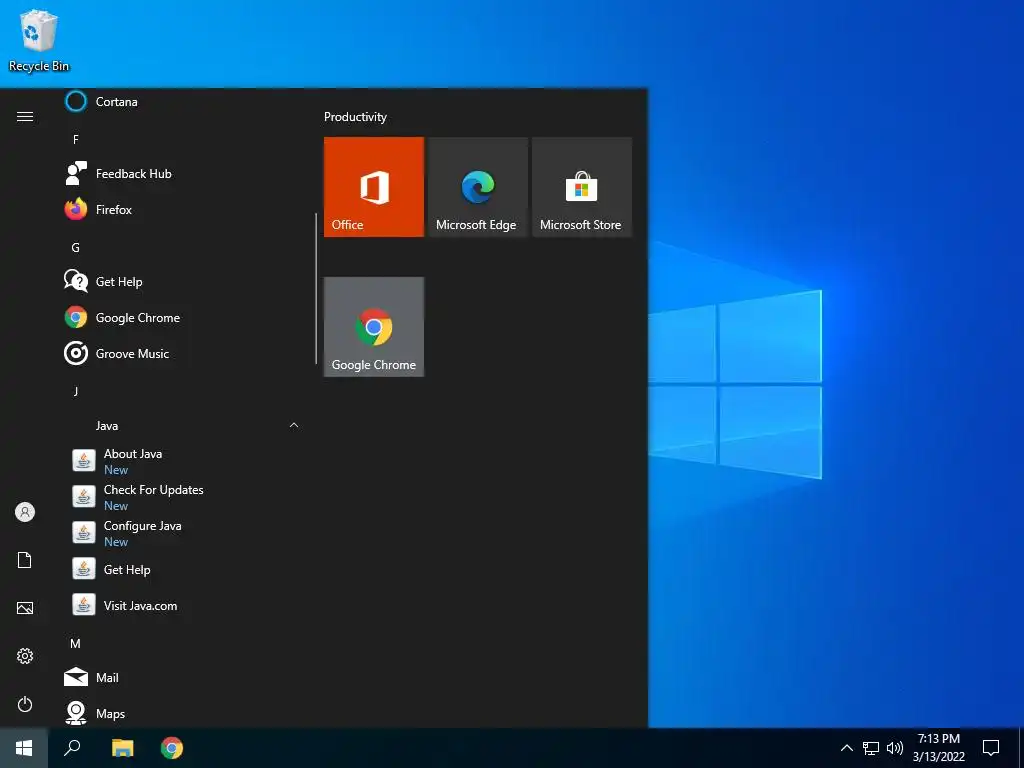Click the volume speaker tray icon
Screen dimensions: 1024x768
click(895, 748)
